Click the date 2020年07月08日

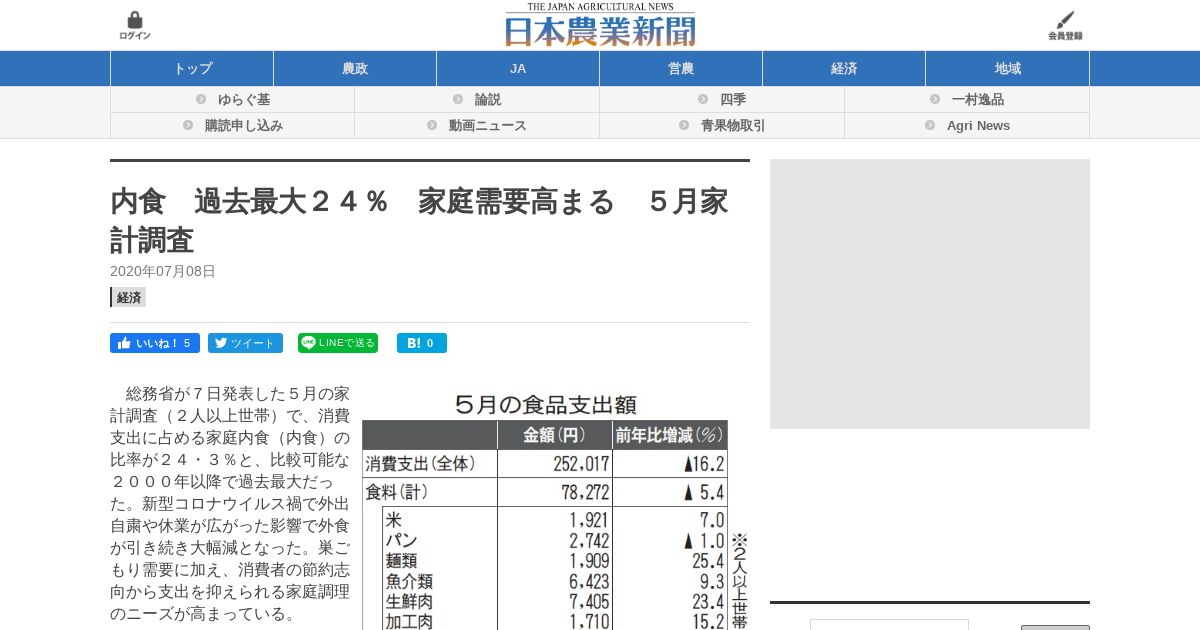(163, 271)
